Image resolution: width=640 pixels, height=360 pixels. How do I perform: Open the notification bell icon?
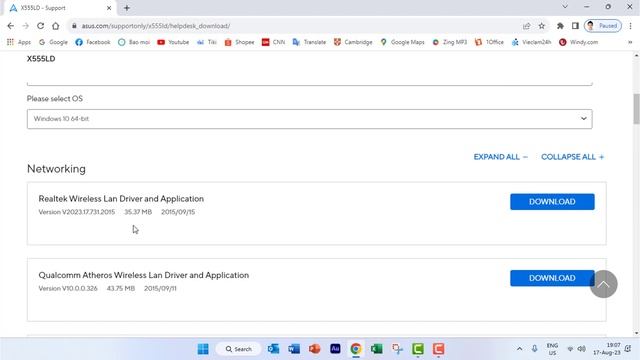(628, 349)
